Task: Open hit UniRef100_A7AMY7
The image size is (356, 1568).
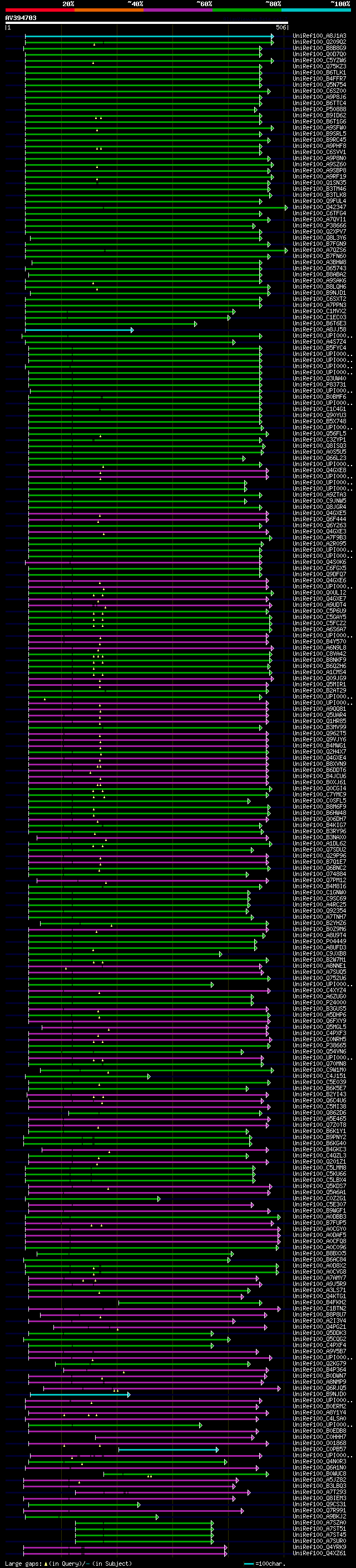Action: tap(319, 1278)
